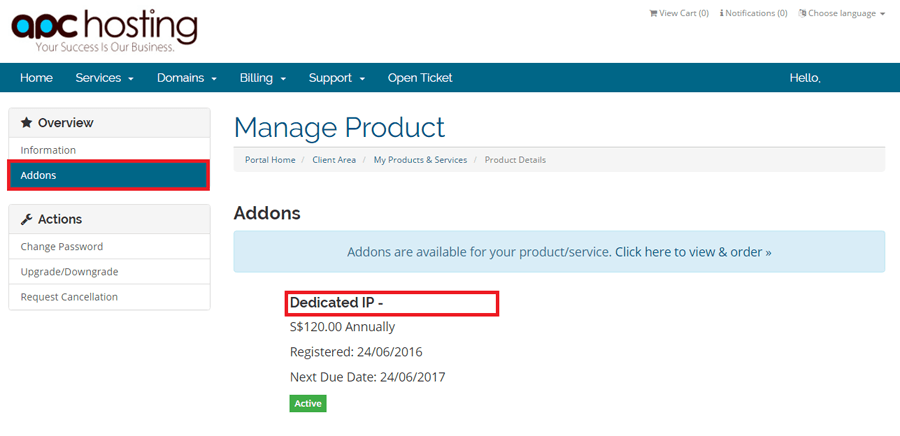Click the Choose language icon
Image resolution: width=900 pixels, height=436 pixels.
click(x=802, y=13)
